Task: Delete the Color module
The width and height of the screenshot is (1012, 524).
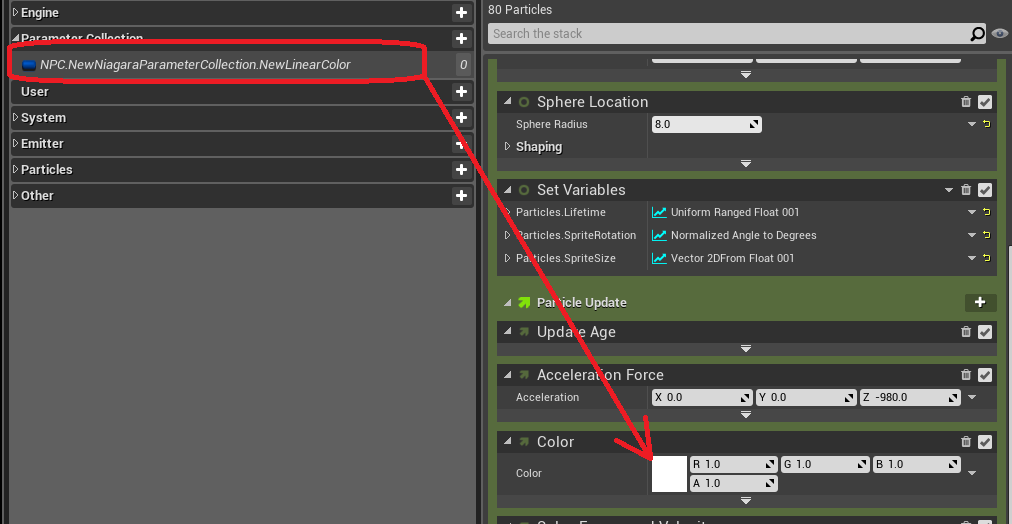Action: [966, 442]
